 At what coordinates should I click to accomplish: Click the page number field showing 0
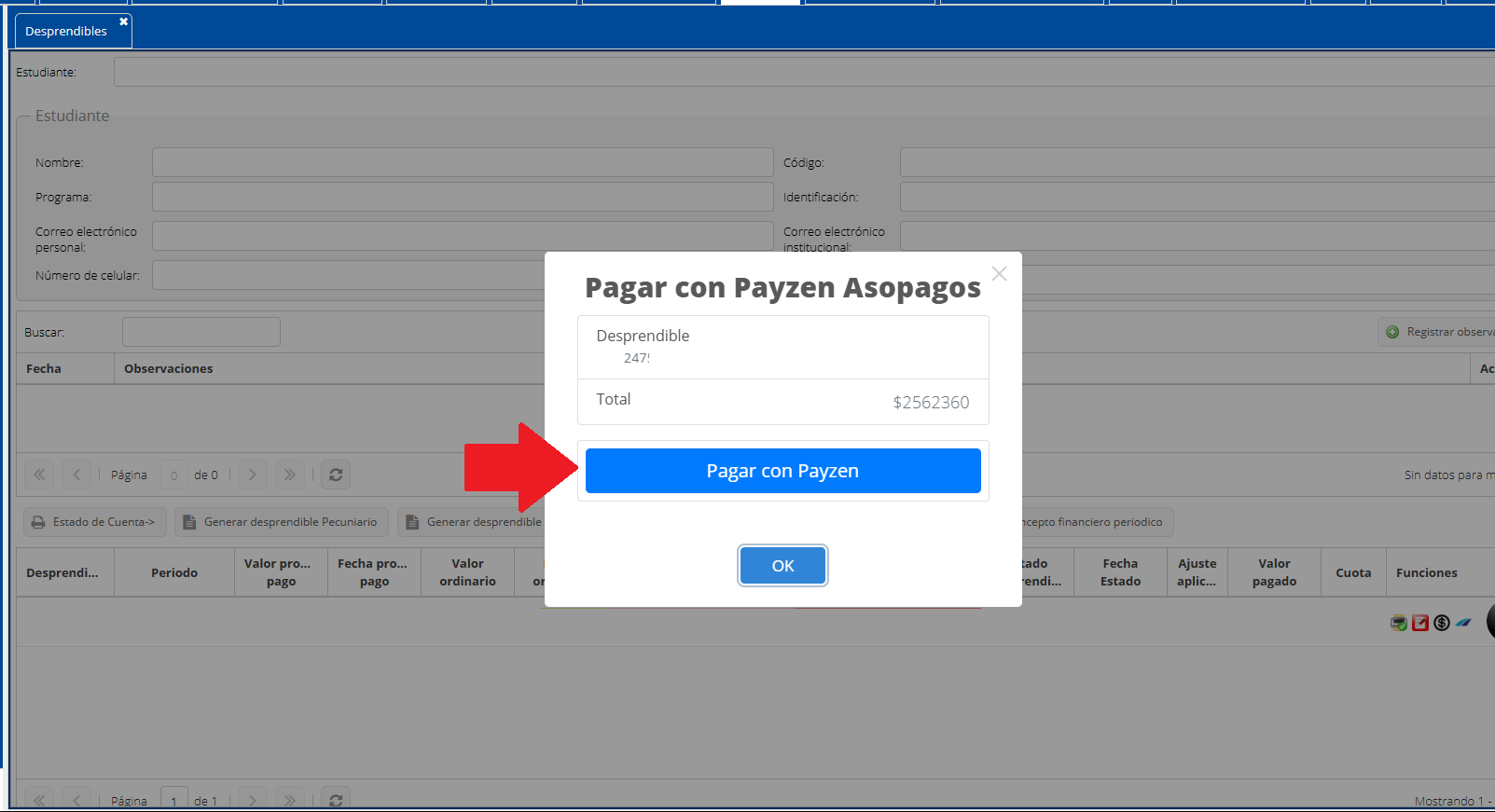tap(174, 475)
